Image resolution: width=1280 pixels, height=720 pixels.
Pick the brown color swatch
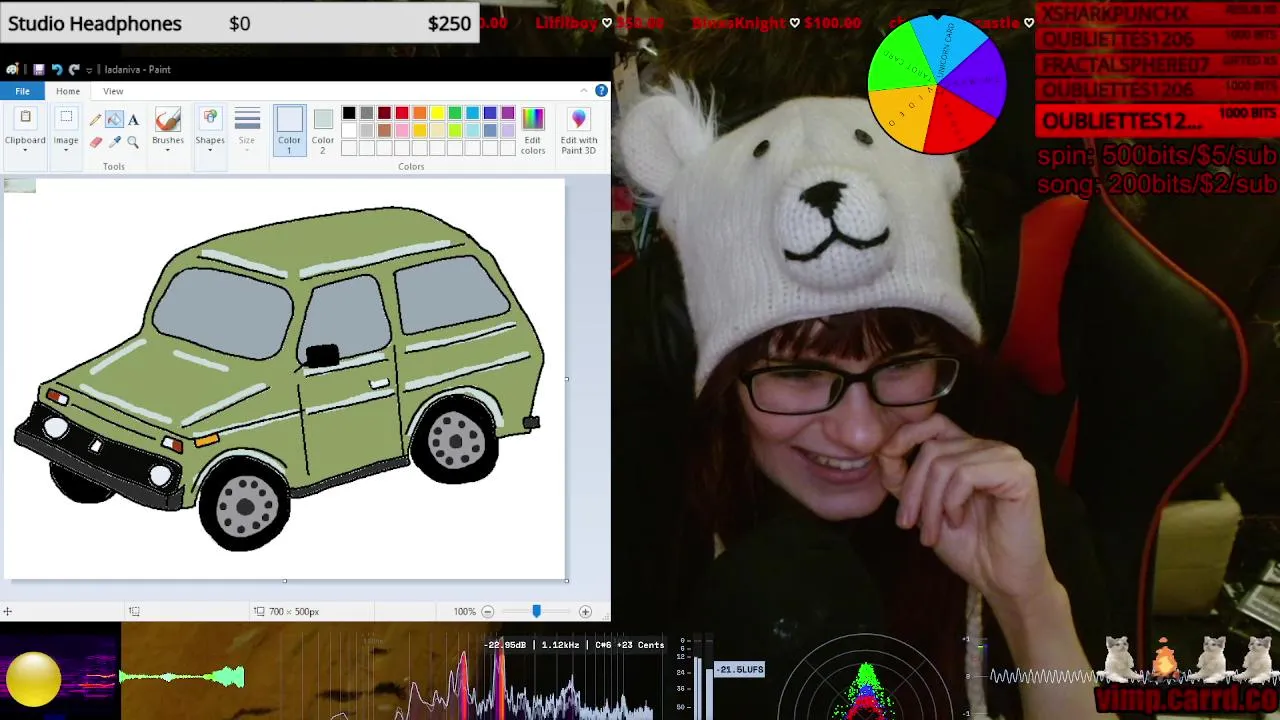tap(384, 131)
